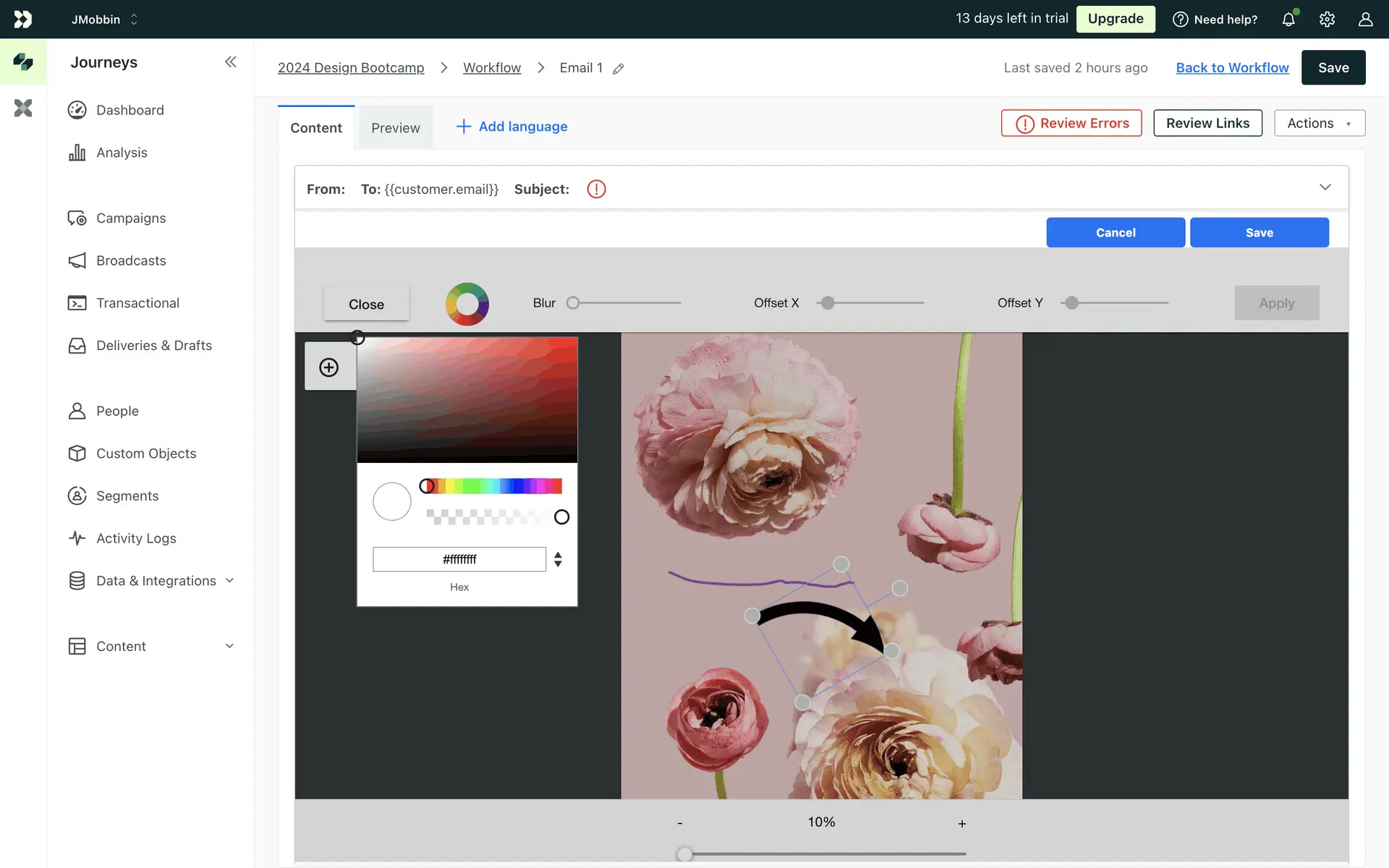Switch to the Preview tab

point(395,128)
